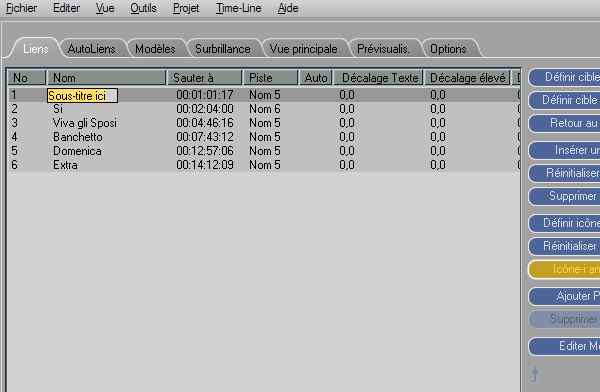Go to the Vue principale tab
The height and width of the screenshot is (392, 600).
point(303,49)
